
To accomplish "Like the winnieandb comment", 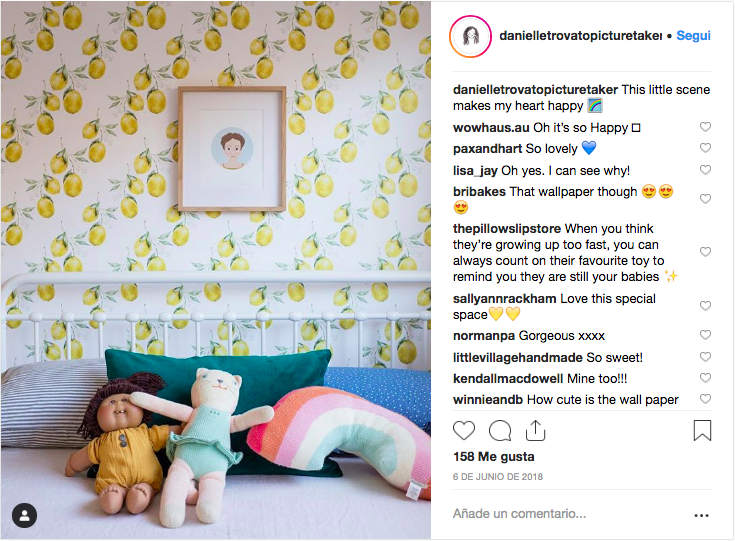I will (705, 399).
